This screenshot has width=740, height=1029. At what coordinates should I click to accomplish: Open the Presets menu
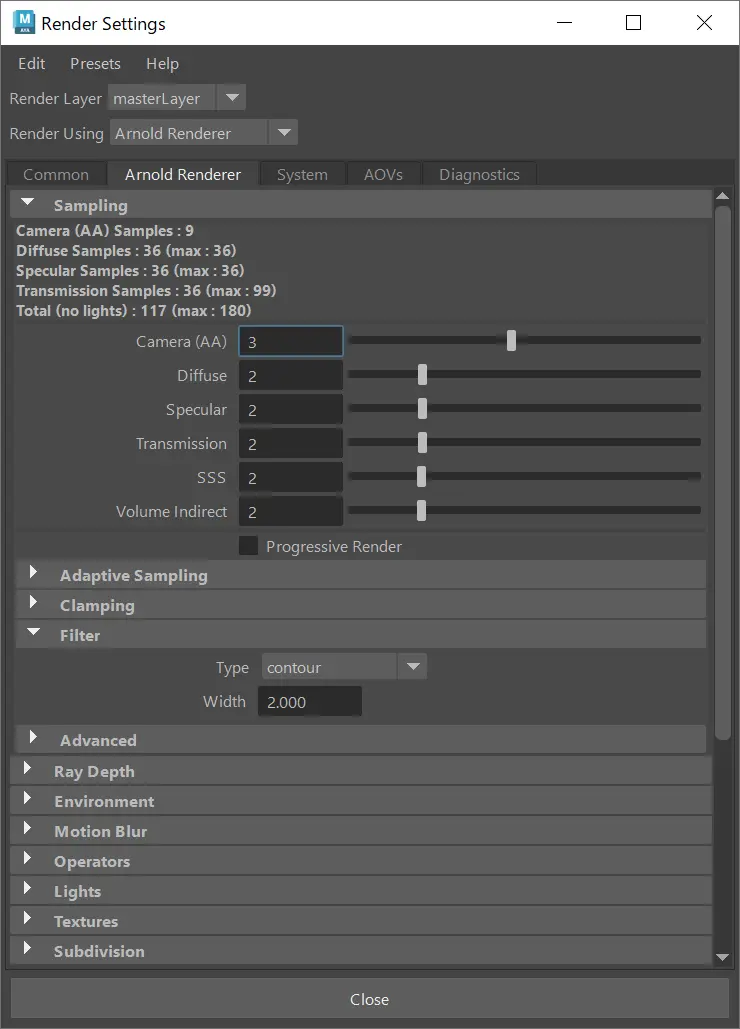click(x=95, y=64)
